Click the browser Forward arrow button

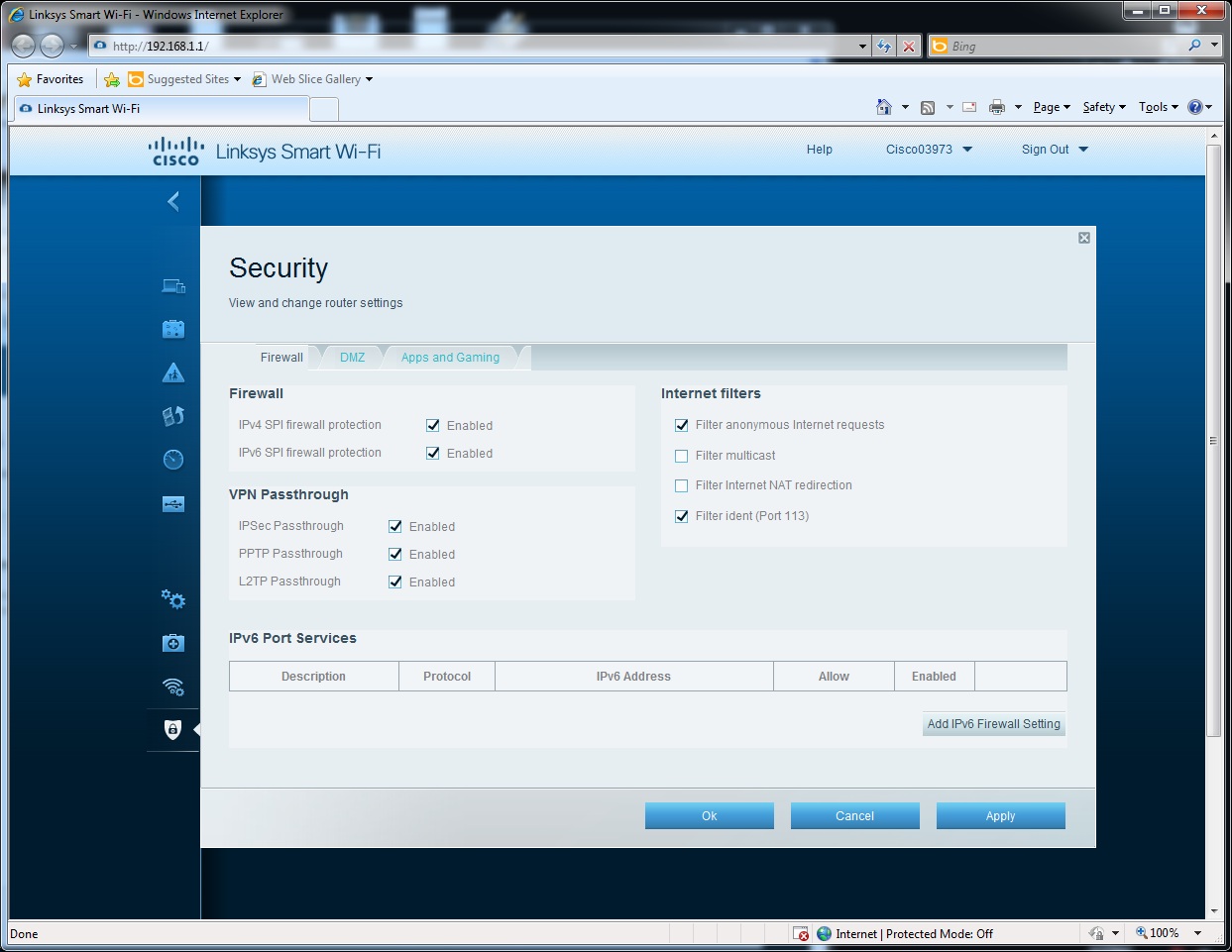click(x=53, y=46)
